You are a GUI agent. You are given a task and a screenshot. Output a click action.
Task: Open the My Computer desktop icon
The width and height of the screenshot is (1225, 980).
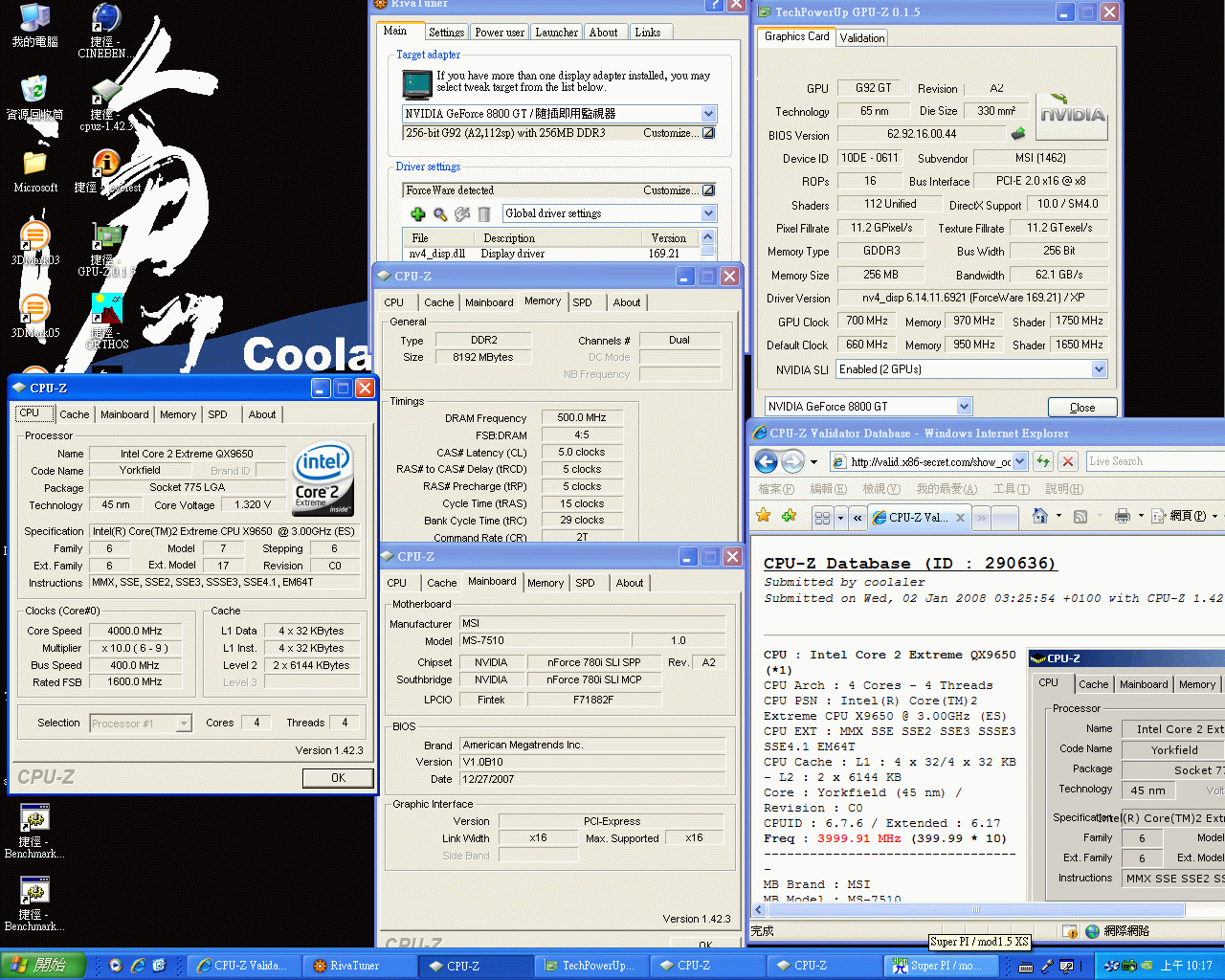coord(35,26)
